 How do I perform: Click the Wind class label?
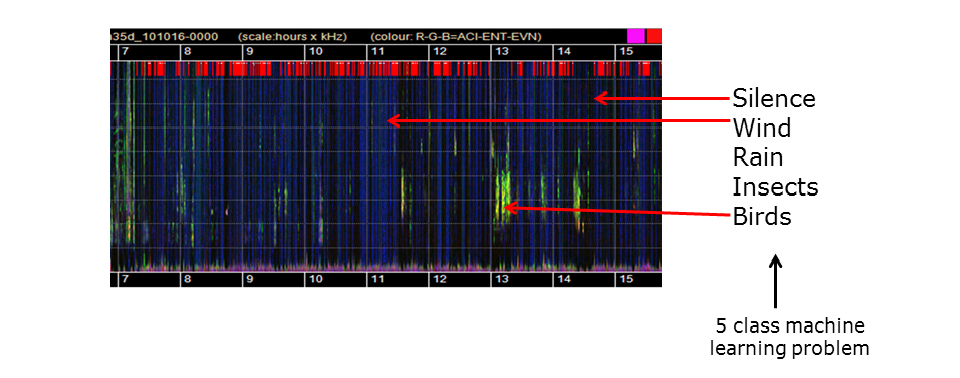pyautogui.click(x=762, y=127)
